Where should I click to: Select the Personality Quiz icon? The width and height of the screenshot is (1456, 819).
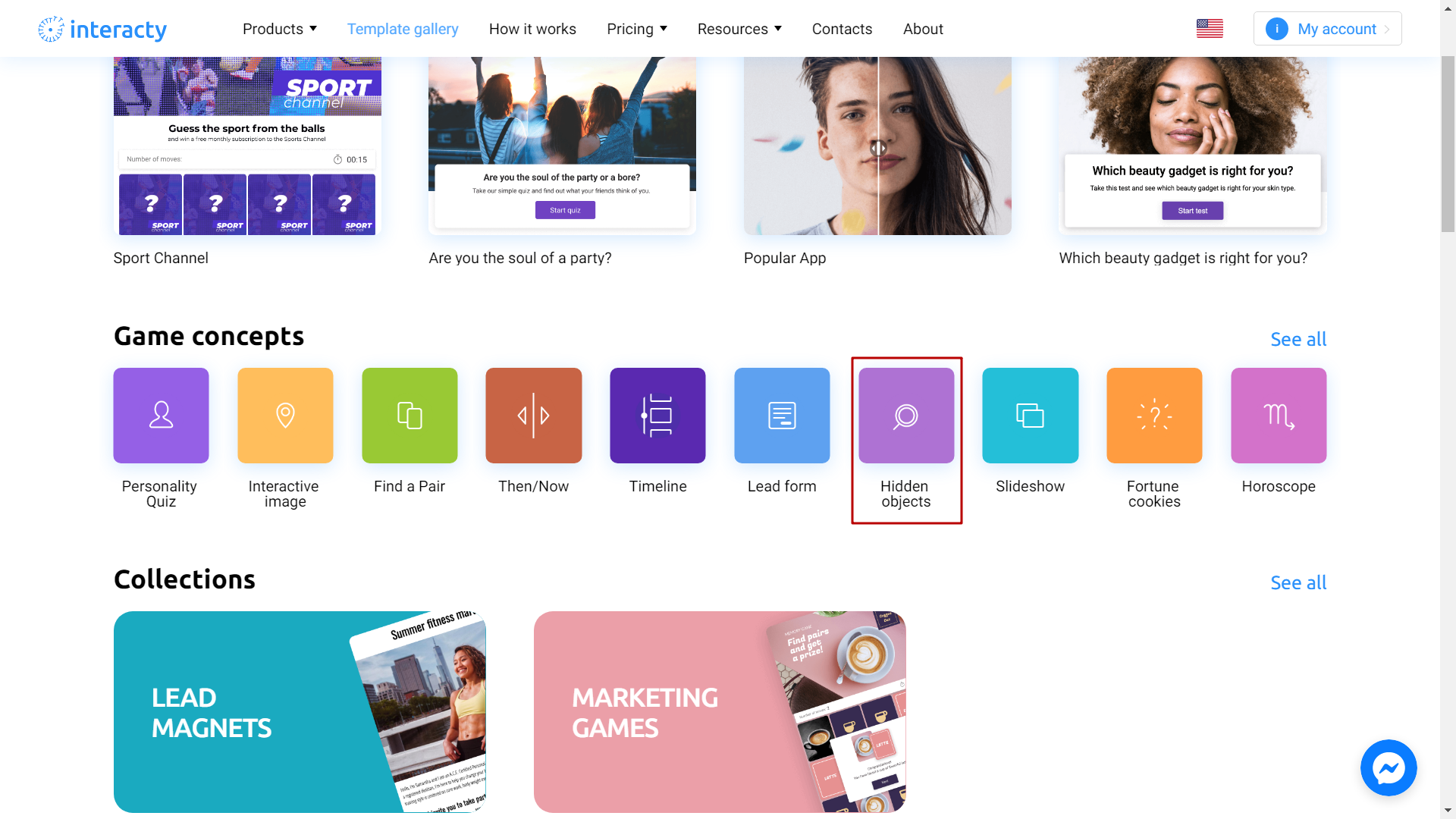click(161, 415)
